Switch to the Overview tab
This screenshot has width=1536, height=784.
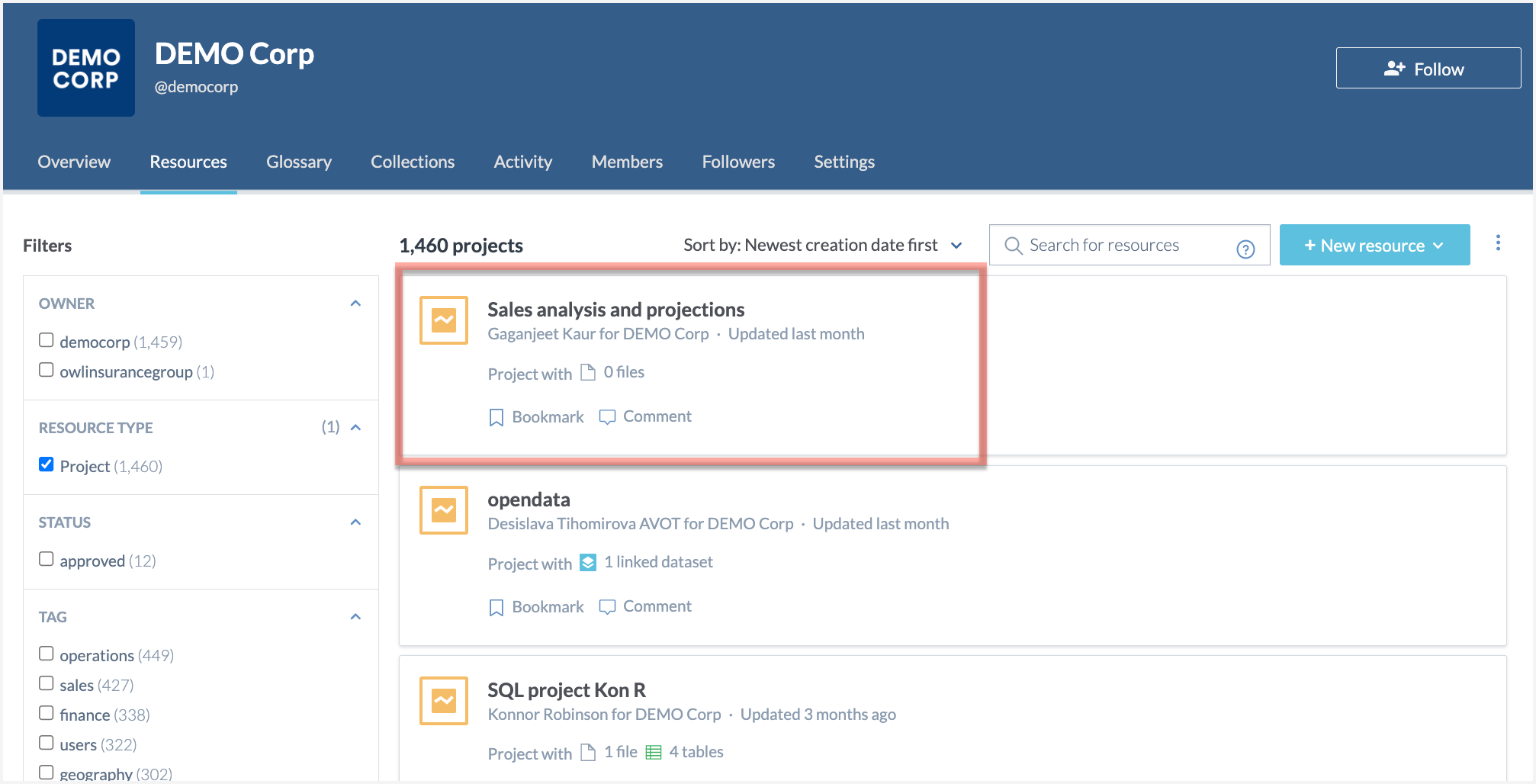(74, 162)
